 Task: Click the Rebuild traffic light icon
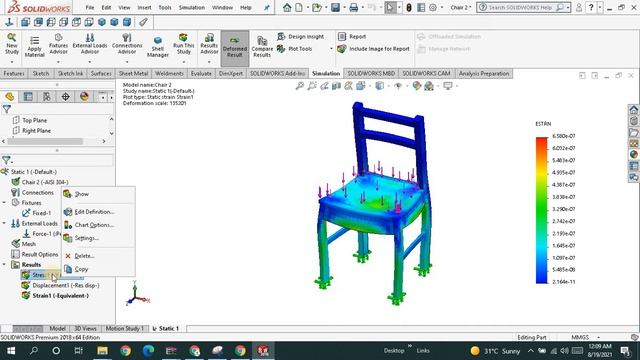pos(409,7)
